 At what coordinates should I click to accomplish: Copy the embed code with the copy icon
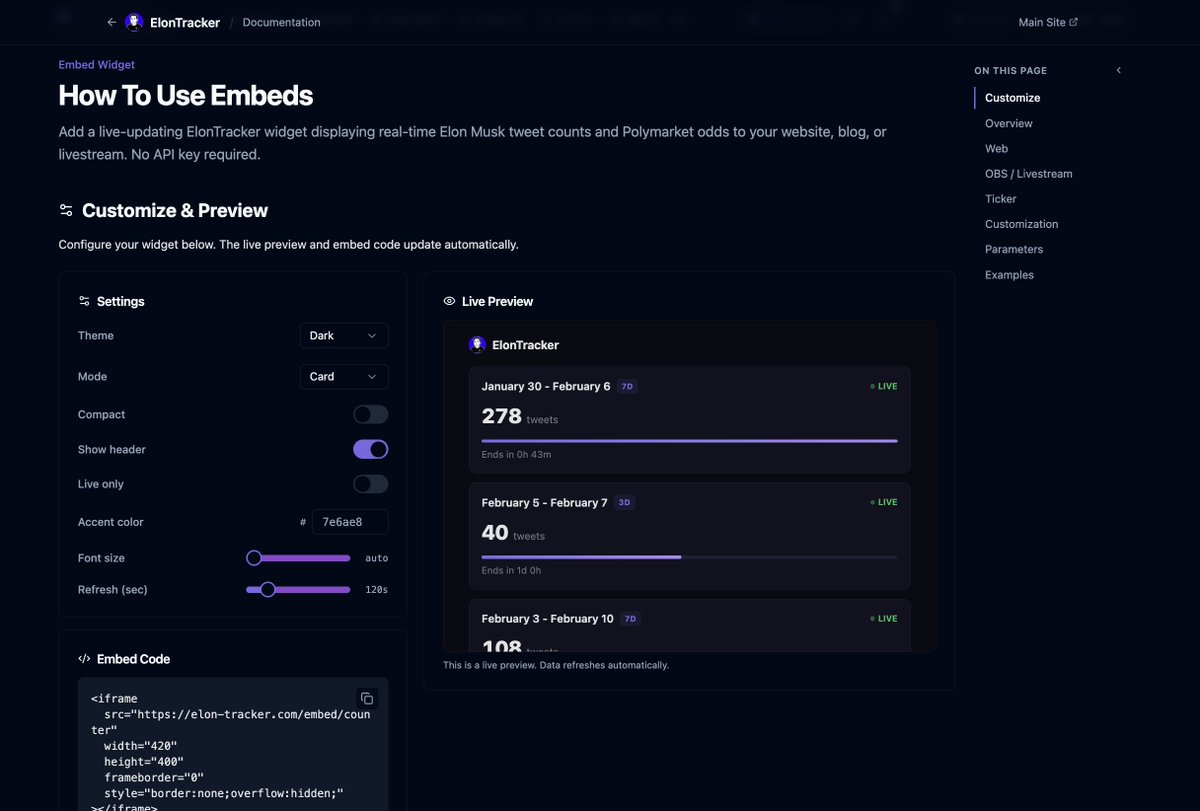coord(367,698)
